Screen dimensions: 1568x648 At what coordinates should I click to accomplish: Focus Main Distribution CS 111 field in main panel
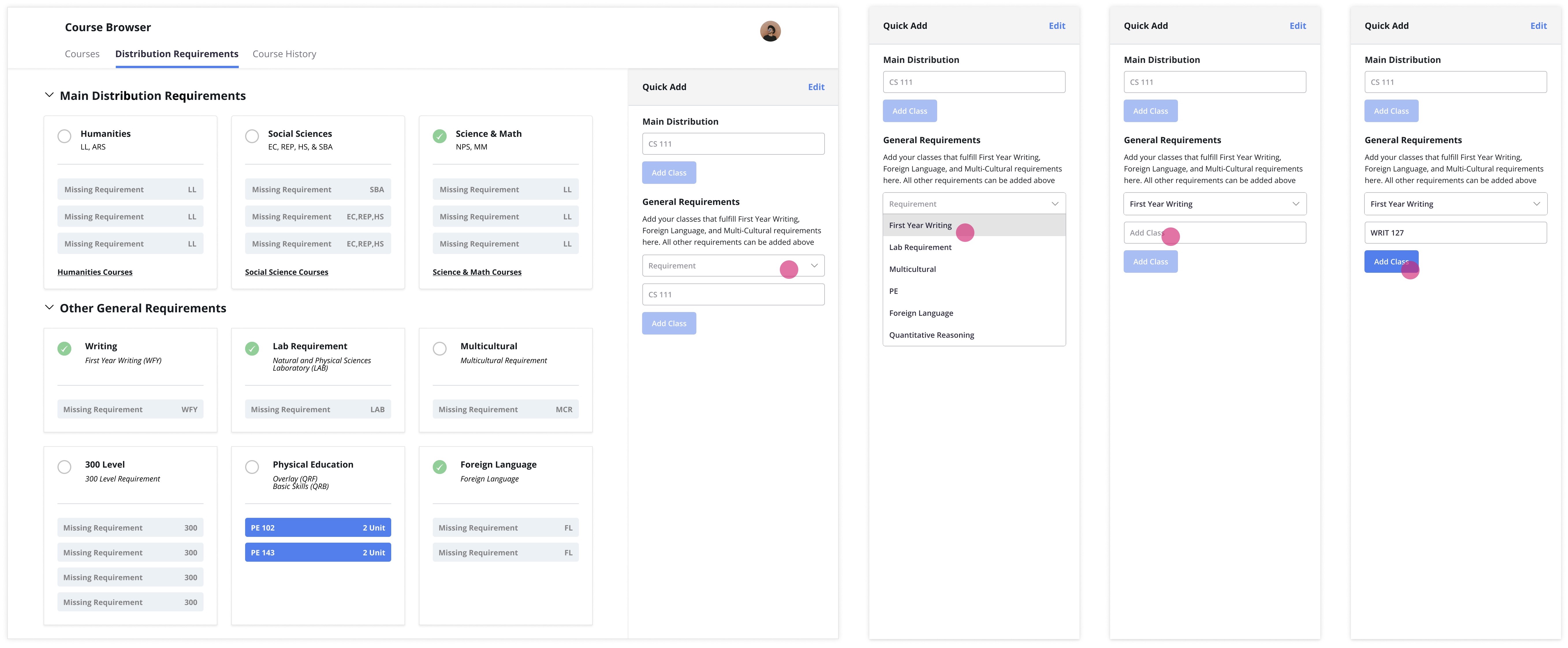tap(734, 143)
